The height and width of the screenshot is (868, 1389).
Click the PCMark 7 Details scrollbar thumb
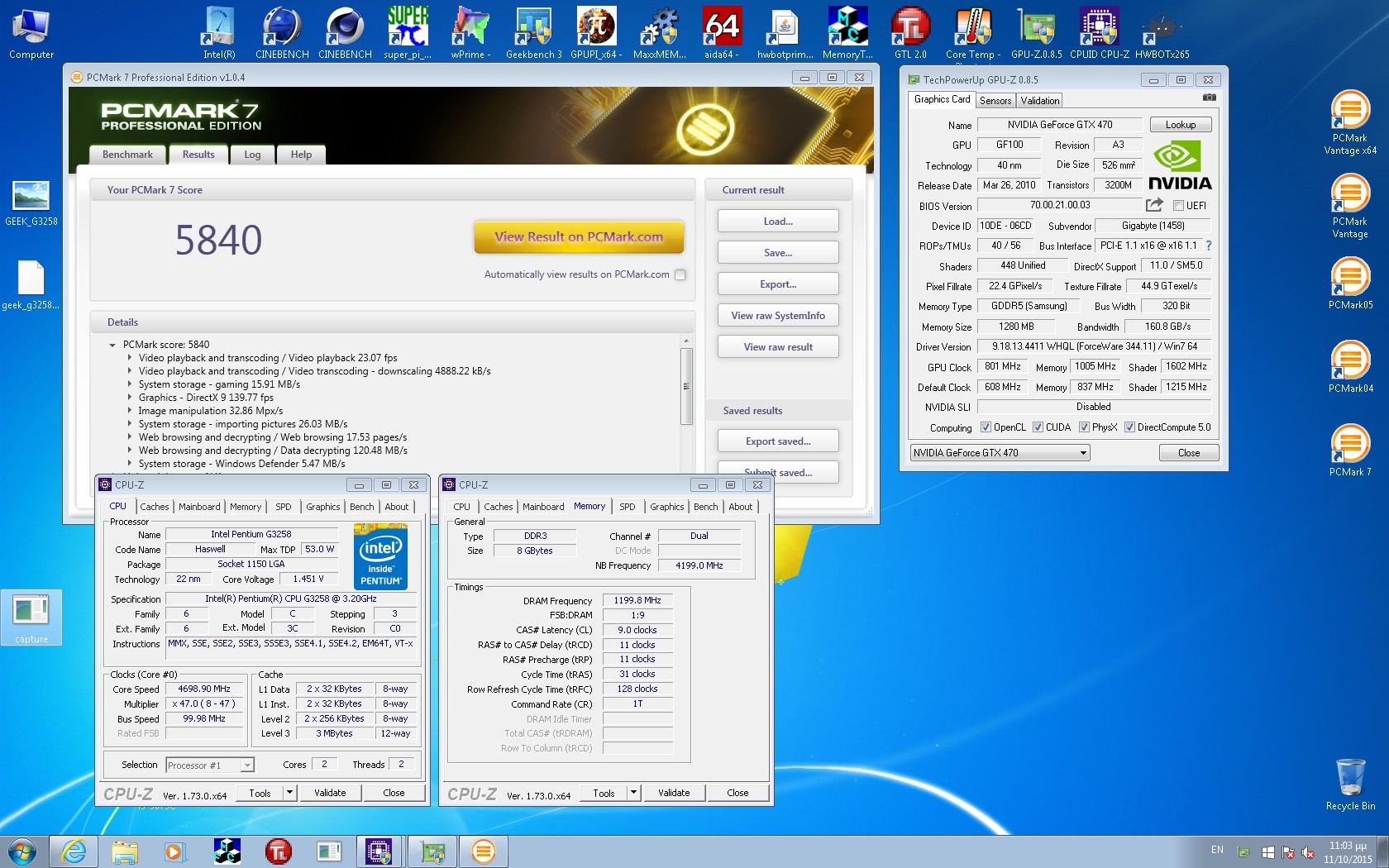click(686, 386)
